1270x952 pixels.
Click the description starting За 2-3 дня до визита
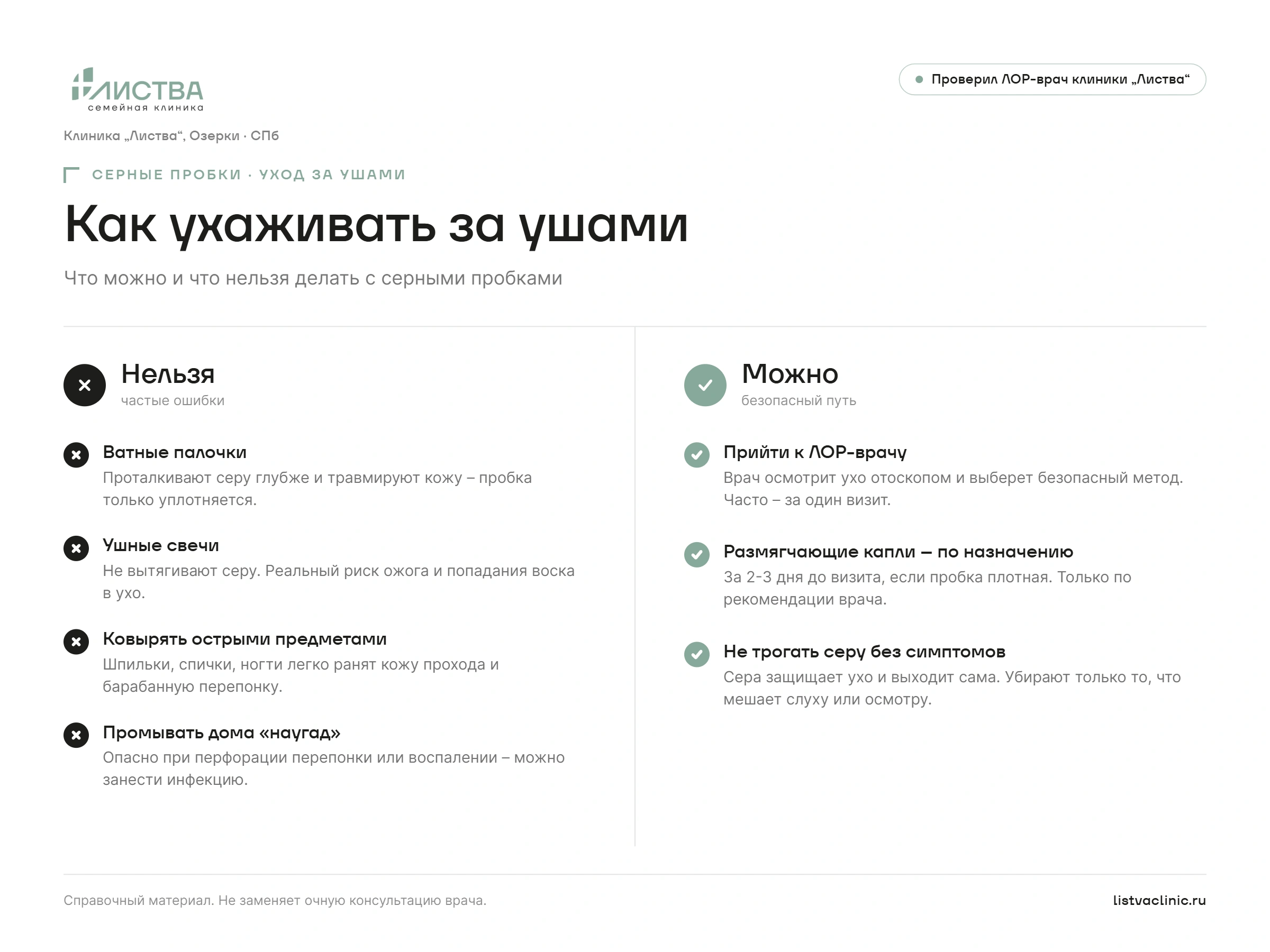(x=927, y=588)
